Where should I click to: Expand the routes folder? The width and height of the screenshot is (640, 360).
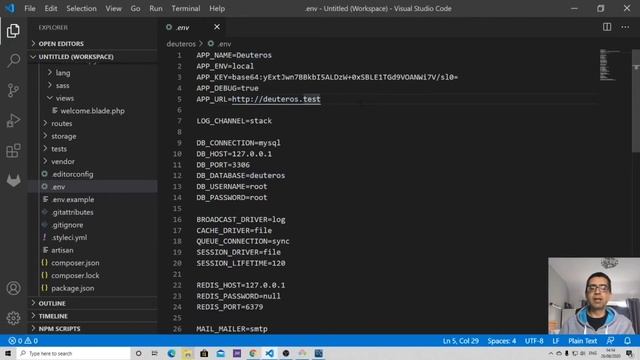(x=93, y=123)
